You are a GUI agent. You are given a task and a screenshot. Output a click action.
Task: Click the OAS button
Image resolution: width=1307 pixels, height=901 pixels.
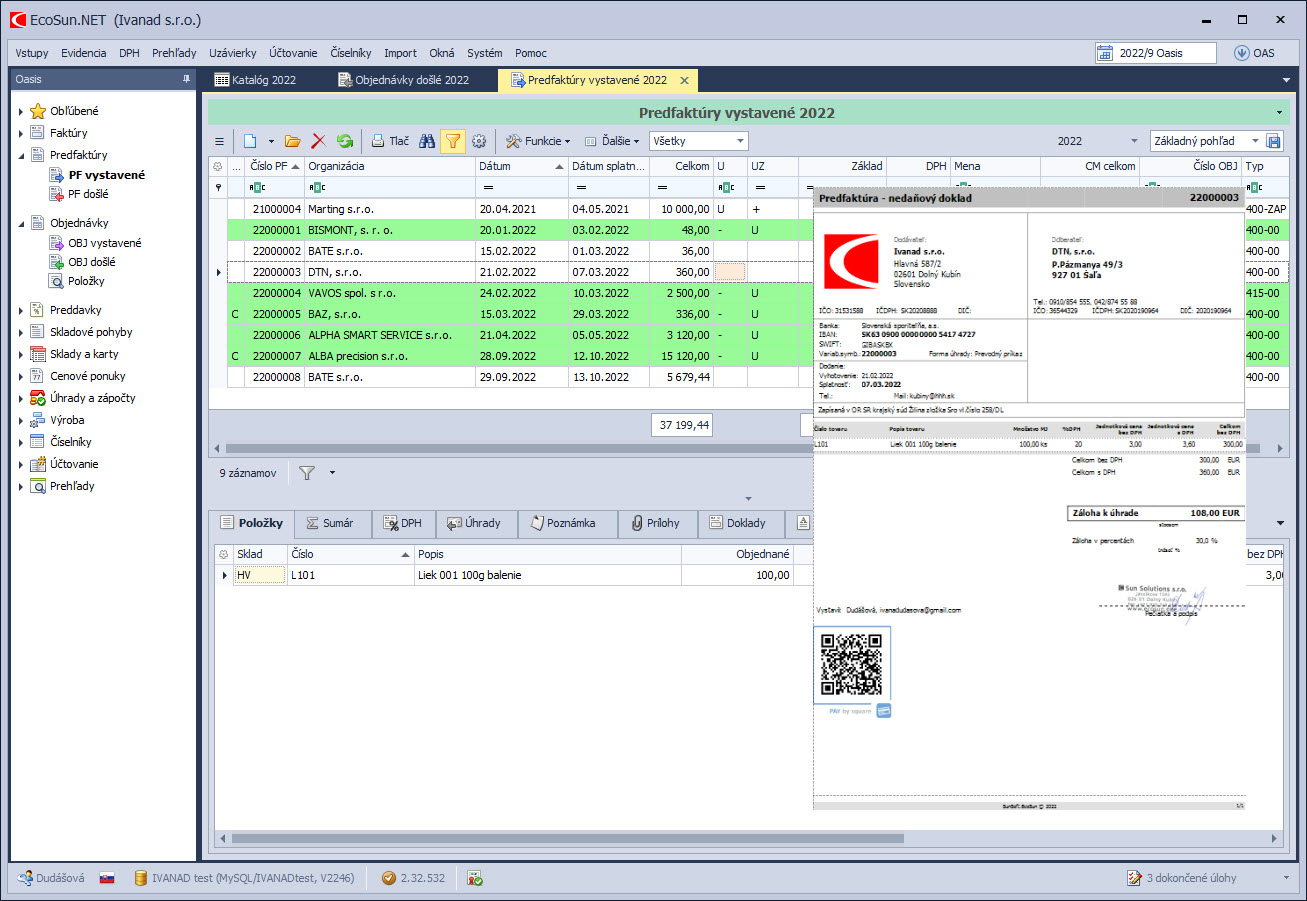pyautogui.click(x=1254, y=53)
